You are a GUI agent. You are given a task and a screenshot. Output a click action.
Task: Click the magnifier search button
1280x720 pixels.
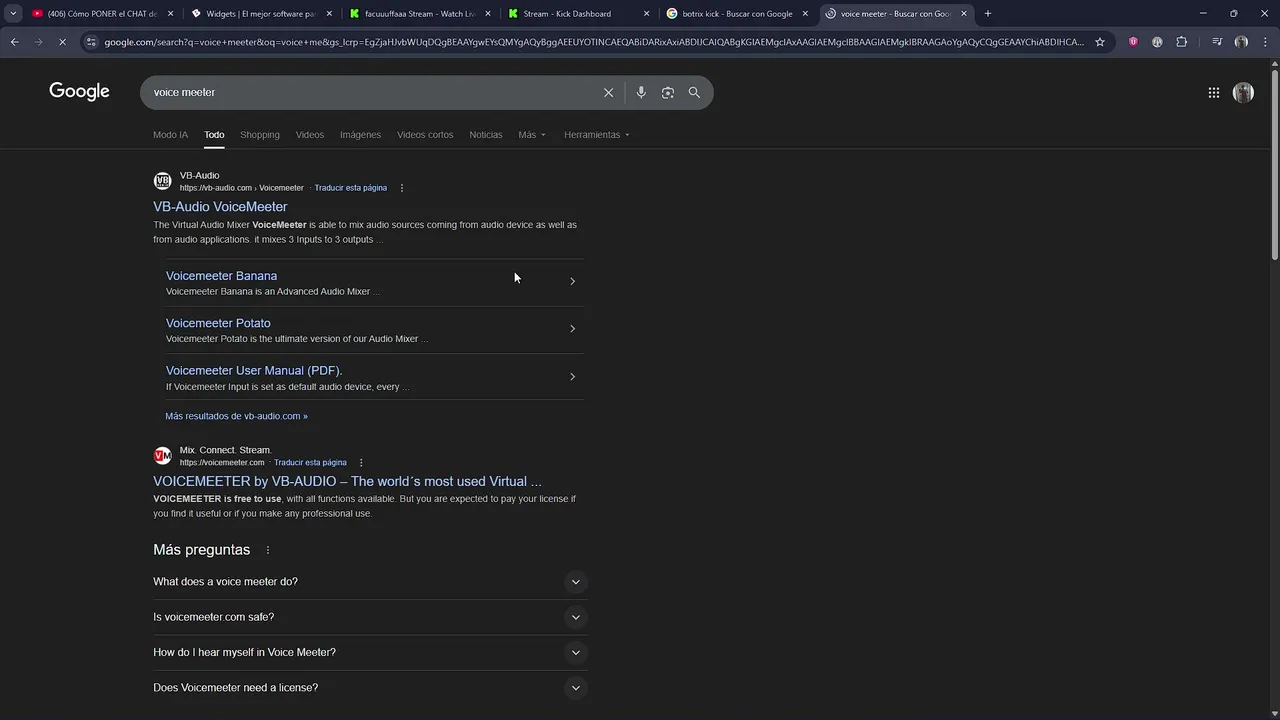(x=694, y=92)
